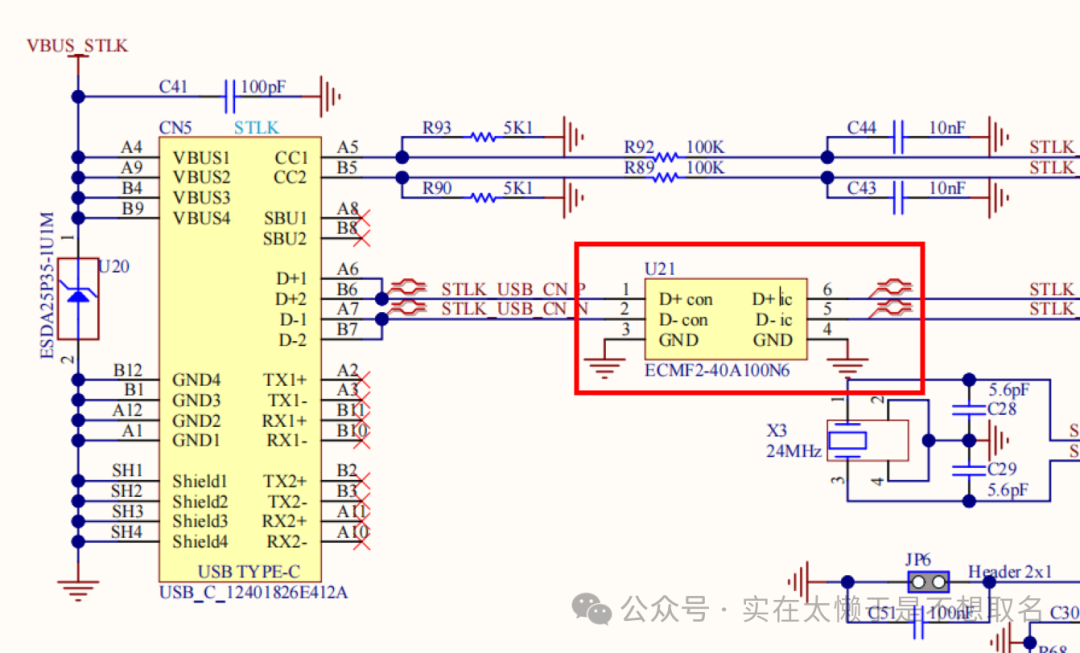Viewport: 1080px width, 653px height.
Task: Select the C41 100pF capacitor symbol
Action: point(229,96)
